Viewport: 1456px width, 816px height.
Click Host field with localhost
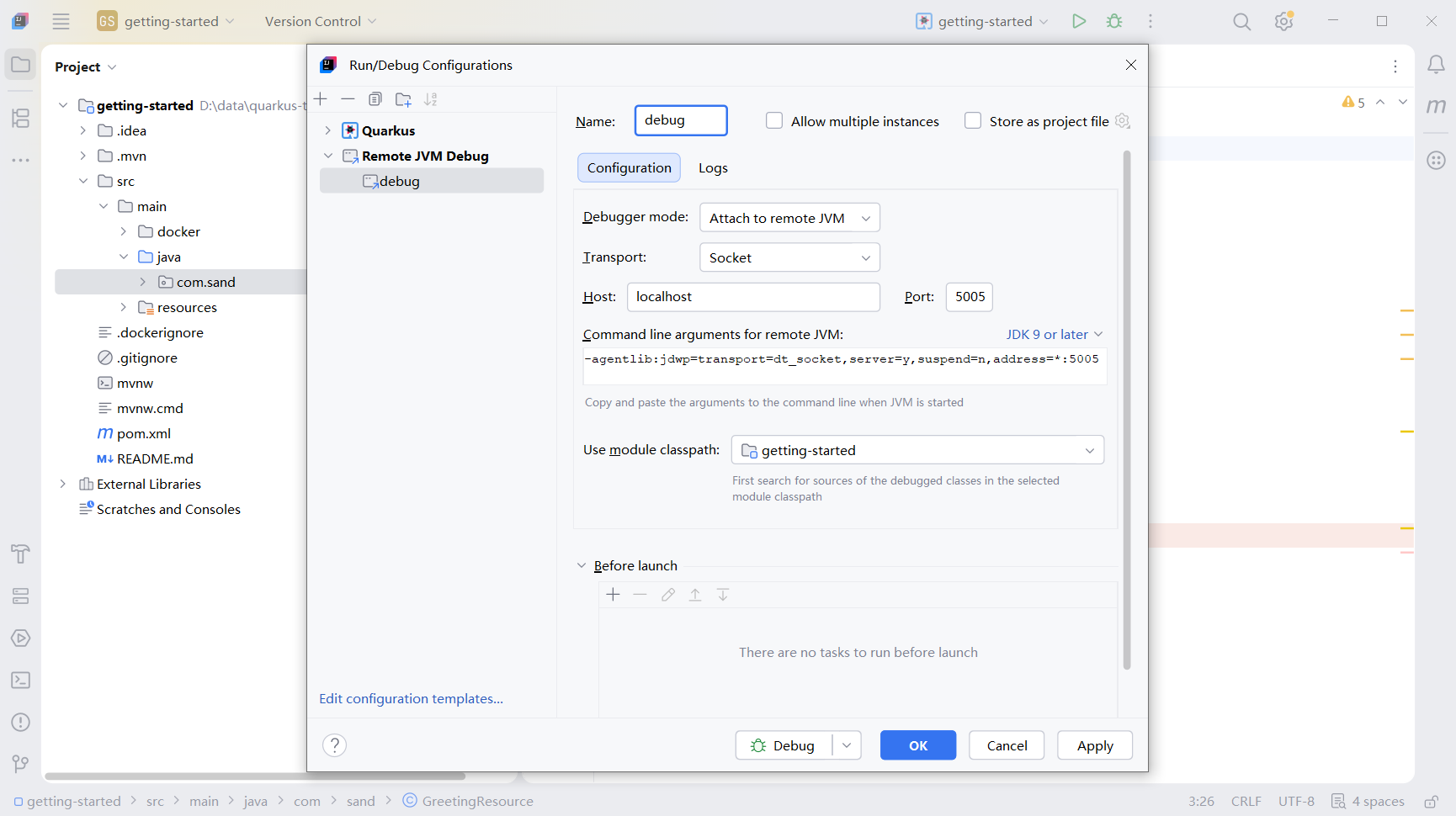click(x=753, y=297)
